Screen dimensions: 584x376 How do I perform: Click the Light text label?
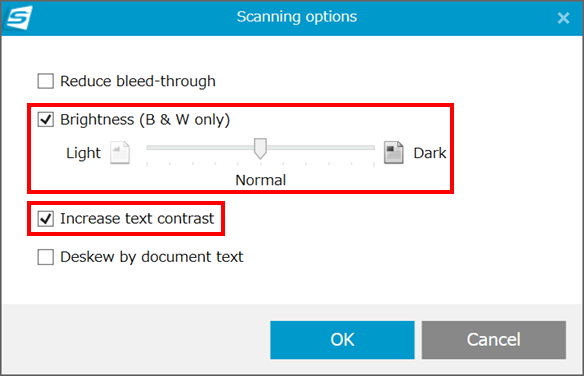pyautogui.click(x=83, y=153)
